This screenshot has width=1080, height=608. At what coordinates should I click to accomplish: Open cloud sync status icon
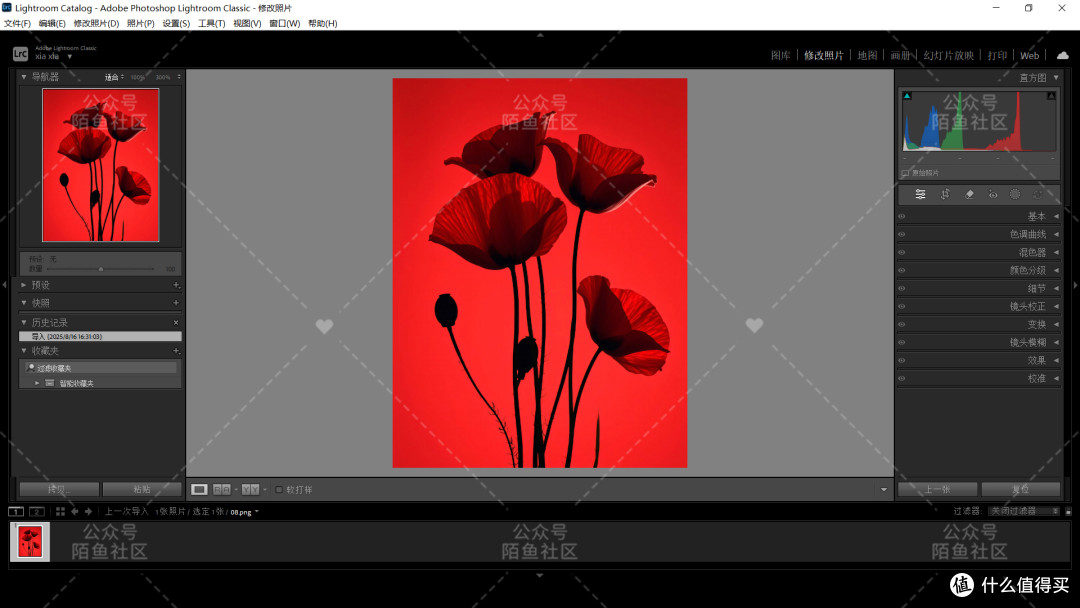pos(1063,55)
